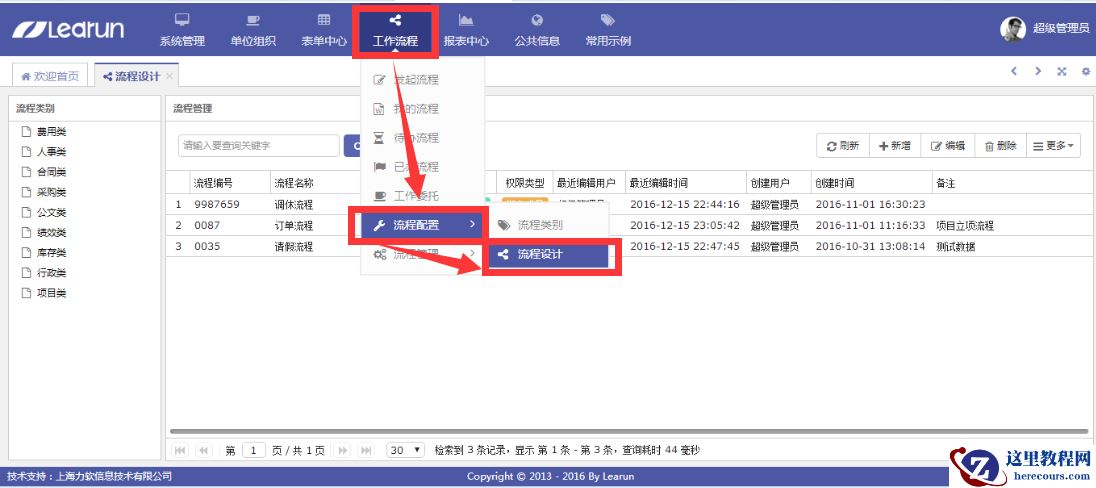This screenshot has width=1096, height=488.
Task: Choose 流程设计 in the submenu
Action: [548, 254]
